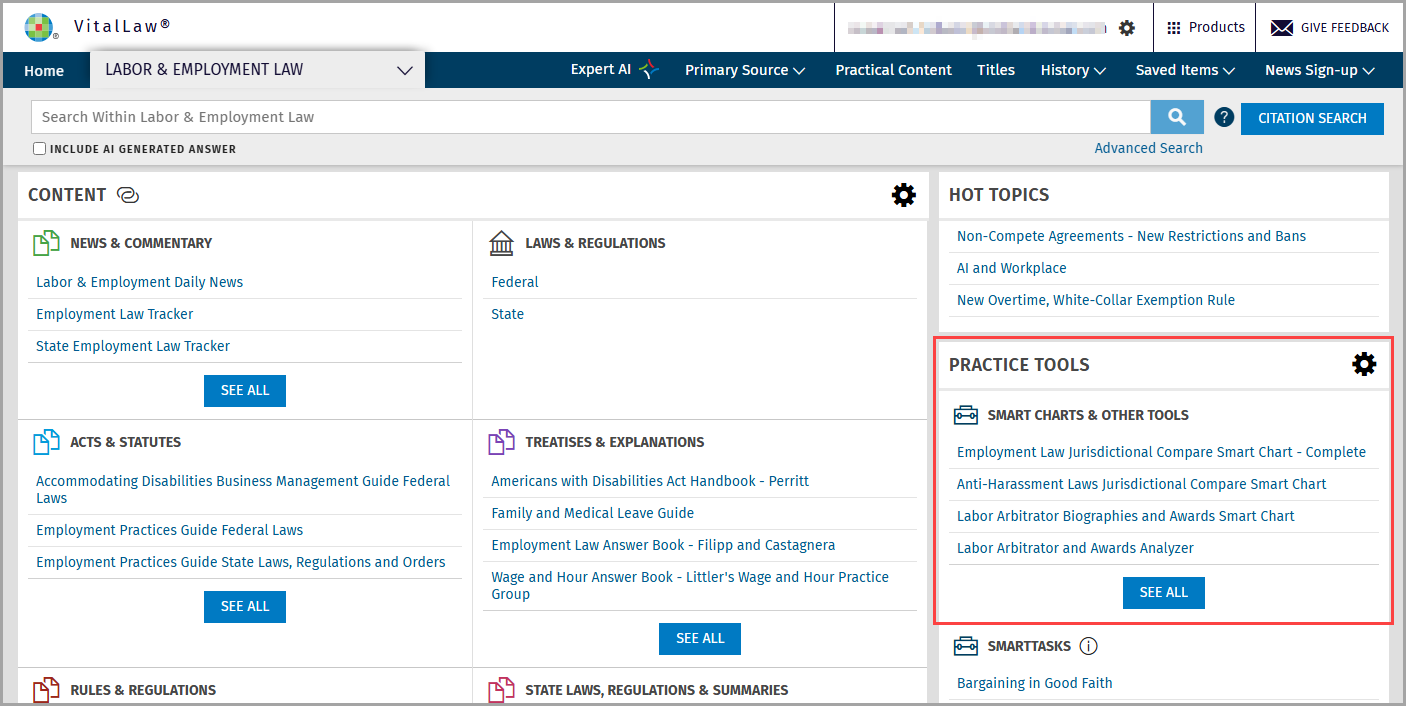Screen dimensions: 1406x706
Task: Open the Products grid menu
Action: pyautogui.click(x=1206, y=27)
